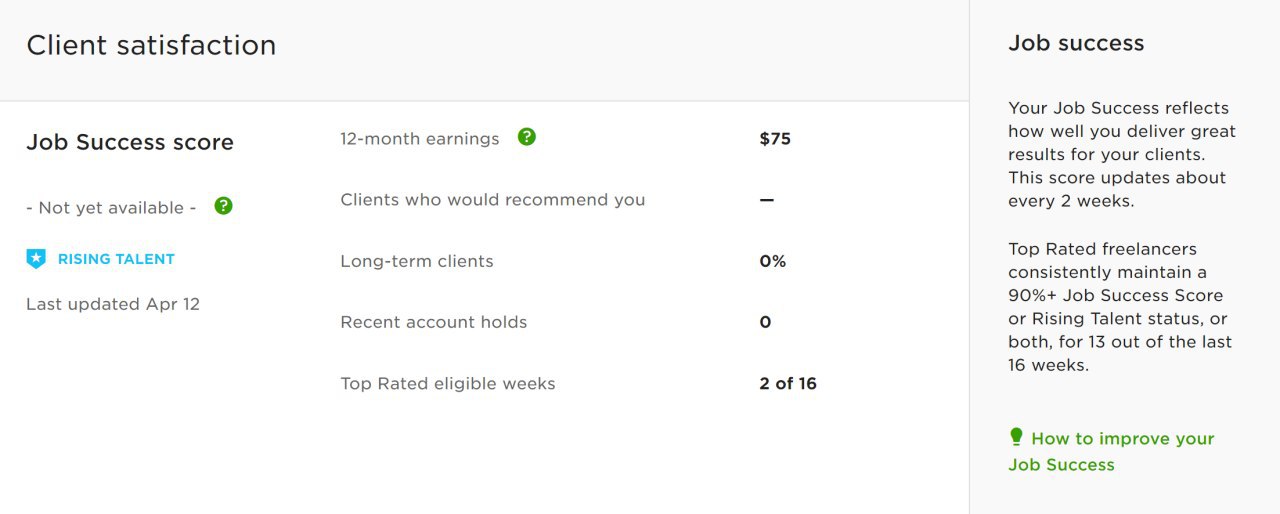Click the Top Rated freelancers description paragraph

[x=1121, y=307]
